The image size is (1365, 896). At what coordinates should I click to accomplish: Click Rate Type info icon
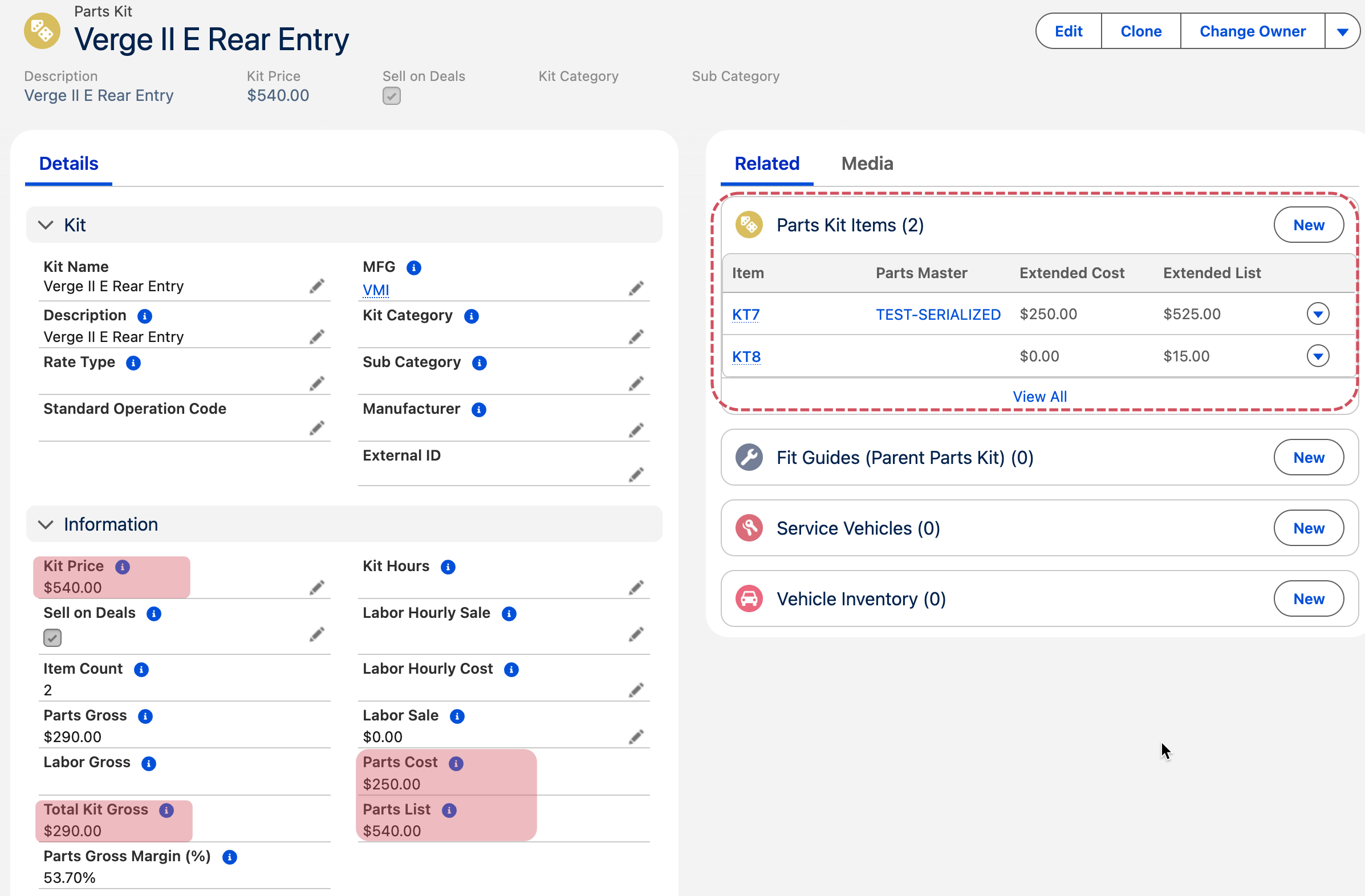point(133,364)
